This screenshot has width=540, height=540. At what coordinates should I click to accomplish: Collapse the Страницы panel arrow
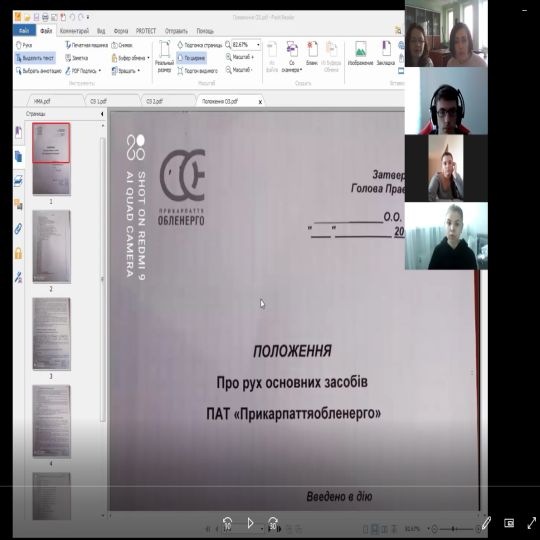point(102,114)
